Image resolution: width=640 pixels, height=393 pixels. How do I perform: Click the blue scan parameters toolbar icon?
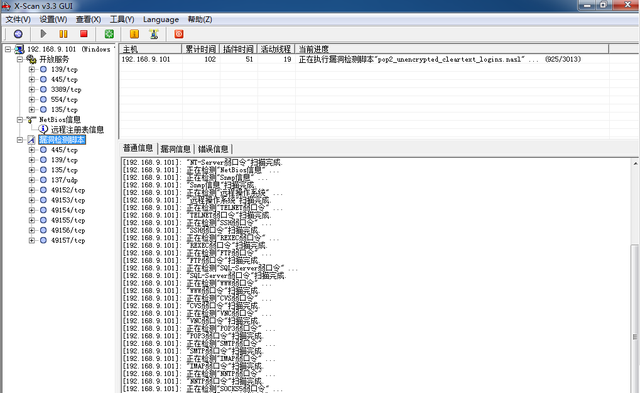(18, 34)
